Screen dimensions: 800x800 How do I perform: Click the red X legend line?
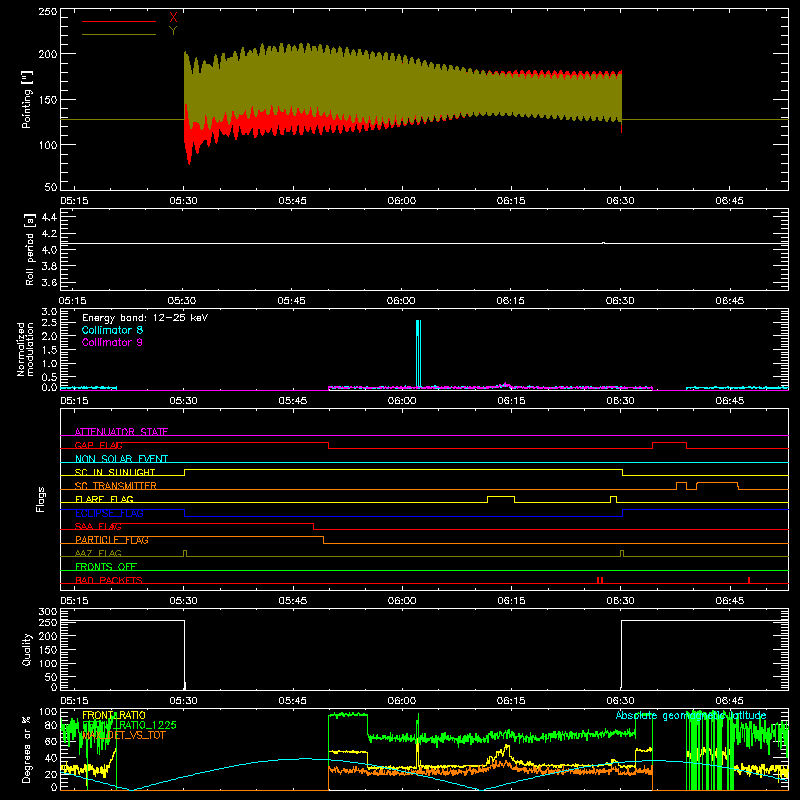click(x=119, y=21)
